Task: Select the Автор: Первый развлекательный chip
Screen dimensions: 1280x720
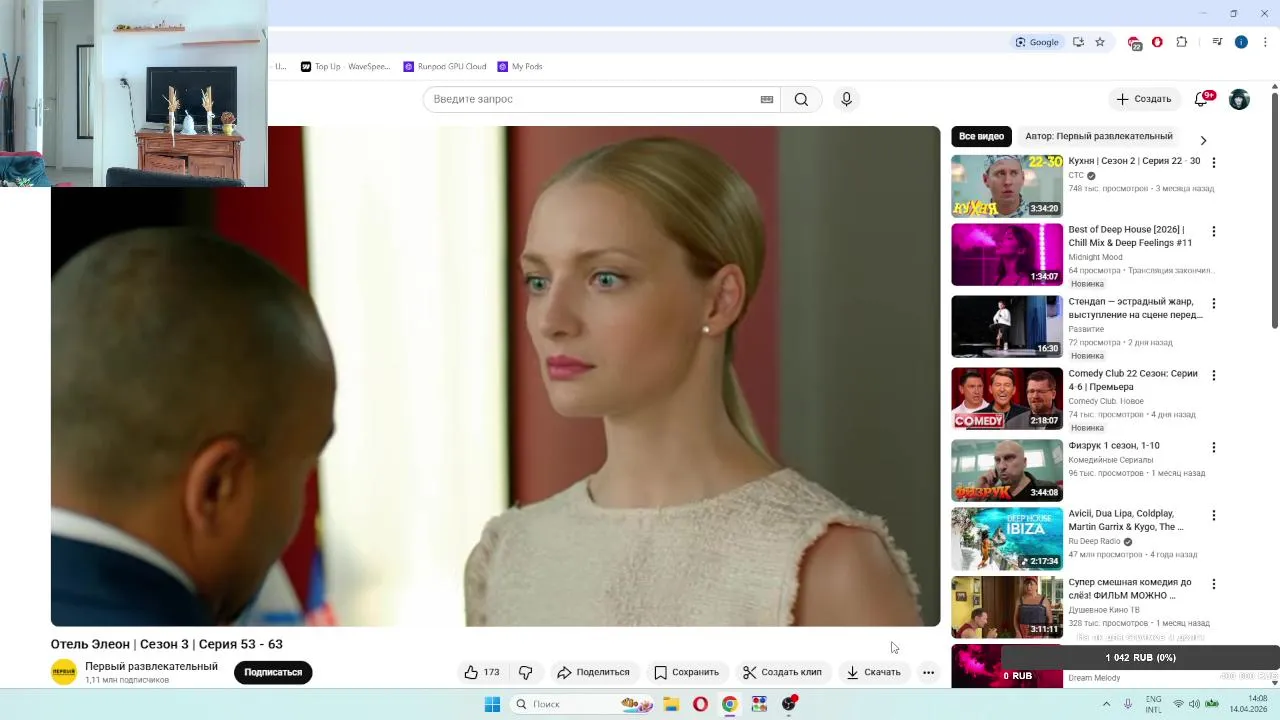Action: pos(1099,136)
